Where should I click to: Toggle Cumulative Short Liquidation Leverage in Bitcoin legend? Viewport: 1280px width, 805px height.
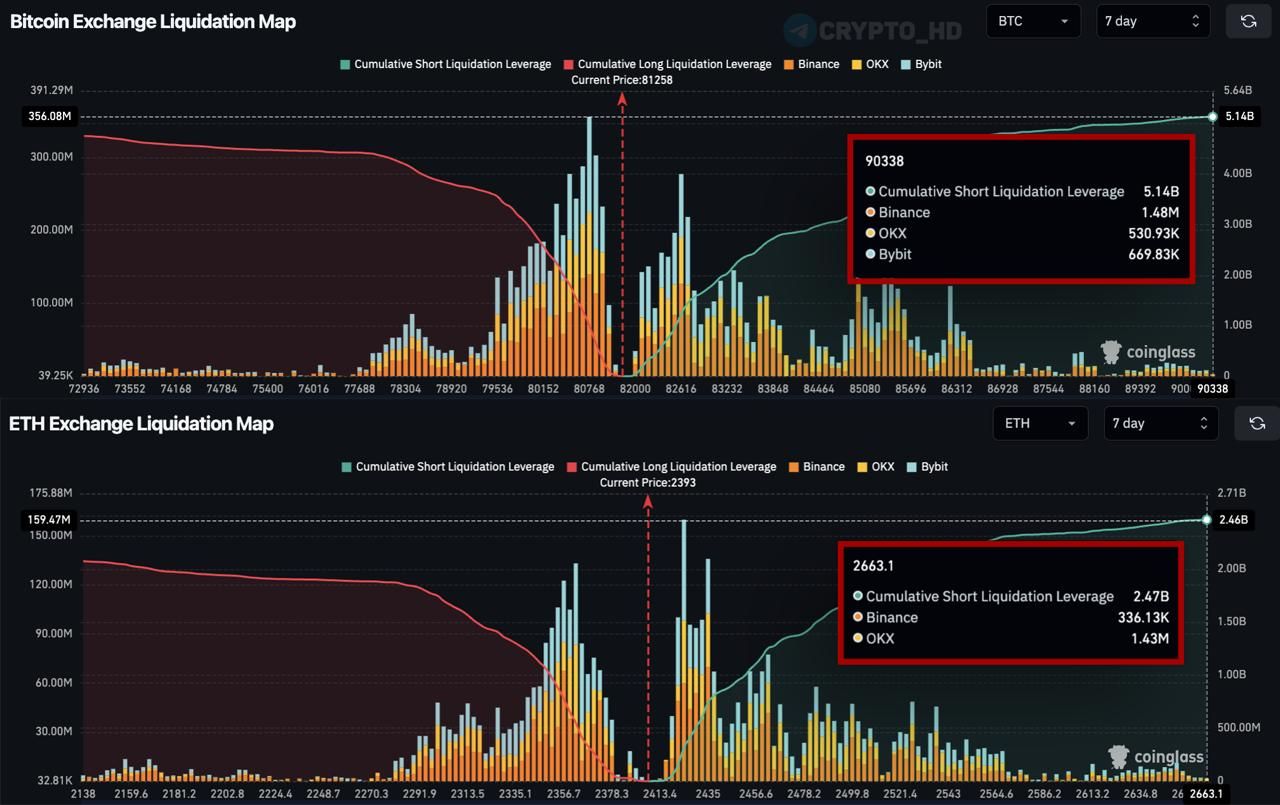445,64
